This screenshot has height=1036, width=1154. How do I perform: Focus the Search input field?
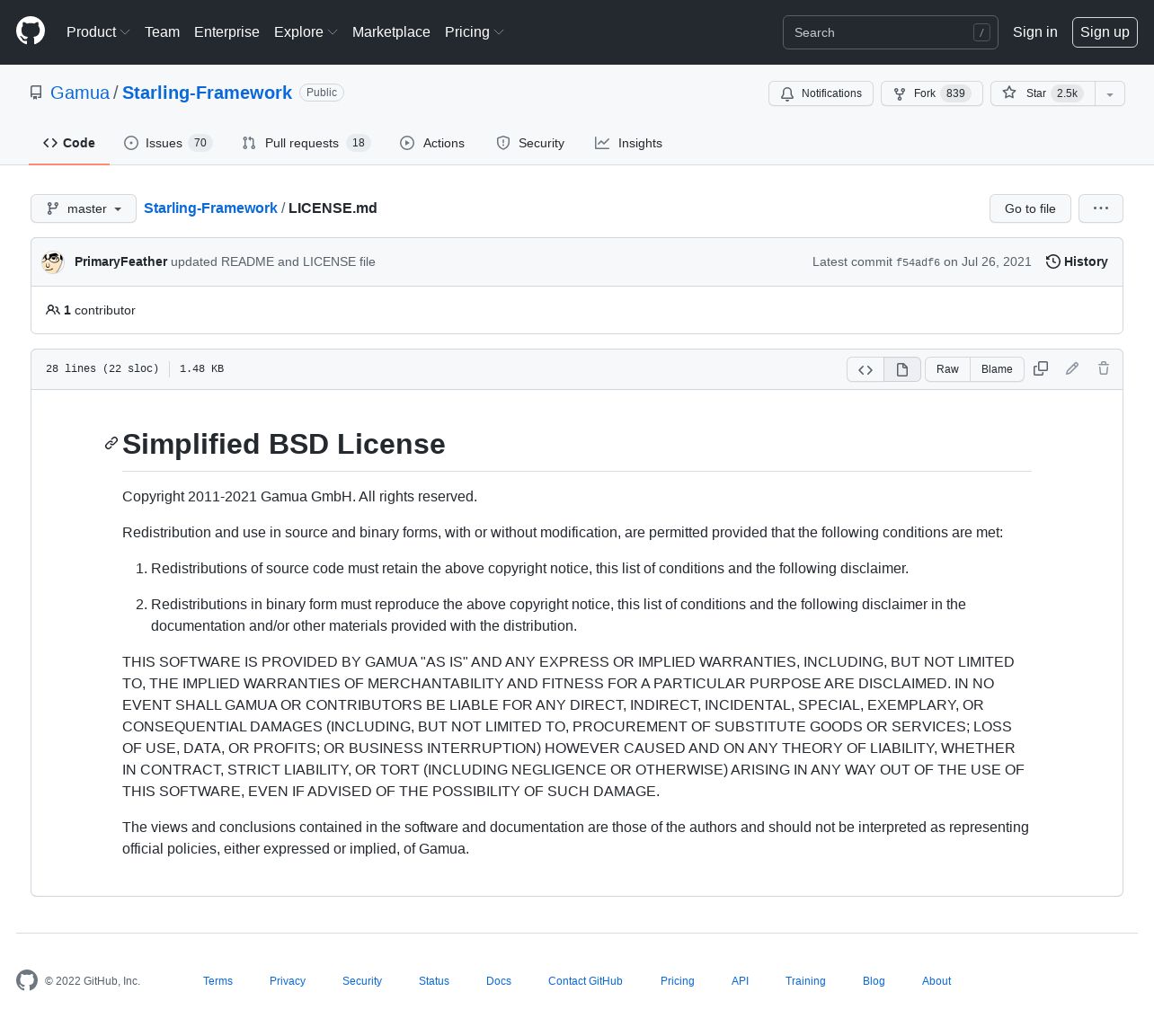[x=891, y=32]
